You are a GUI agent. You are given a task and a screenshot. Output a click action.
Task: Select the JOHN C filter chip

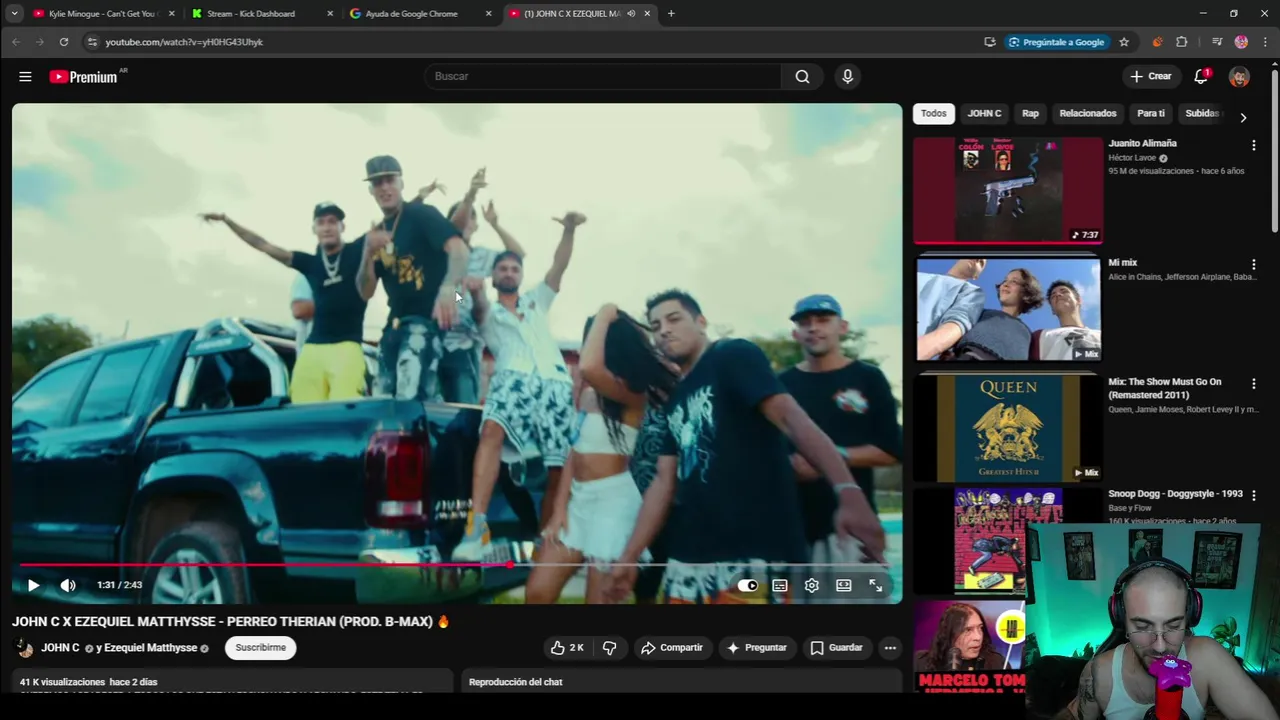coord(984,113)
